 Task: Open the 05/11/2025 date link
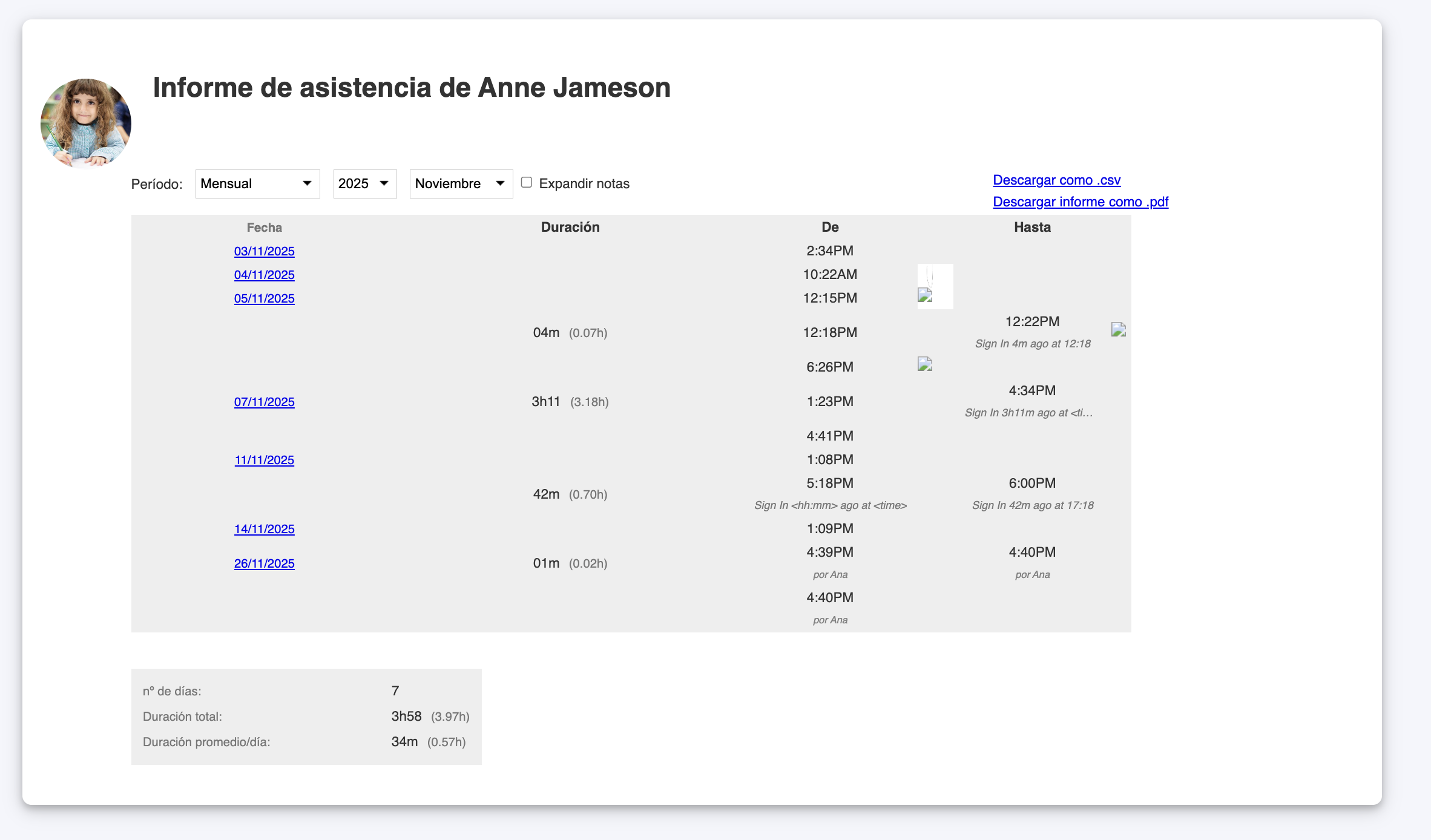(264, 298)
